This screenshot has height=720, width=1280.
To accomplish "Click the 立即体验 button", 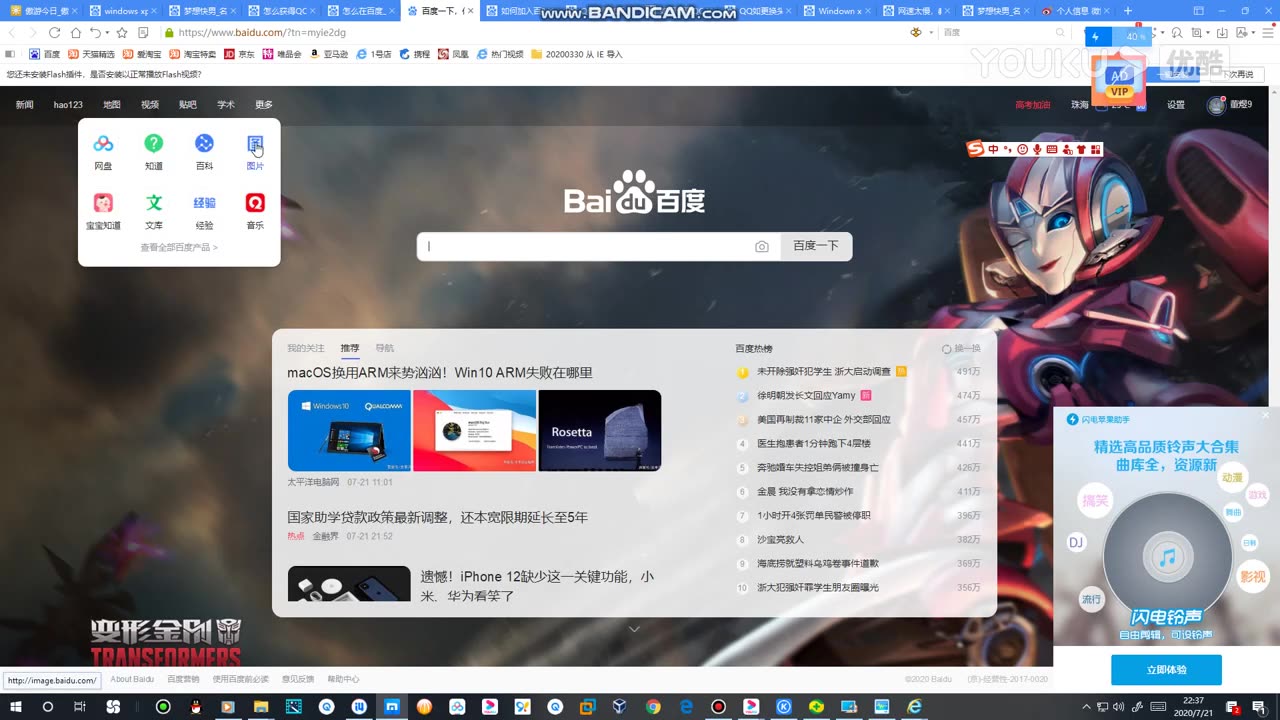I will tap(1166, 670).
